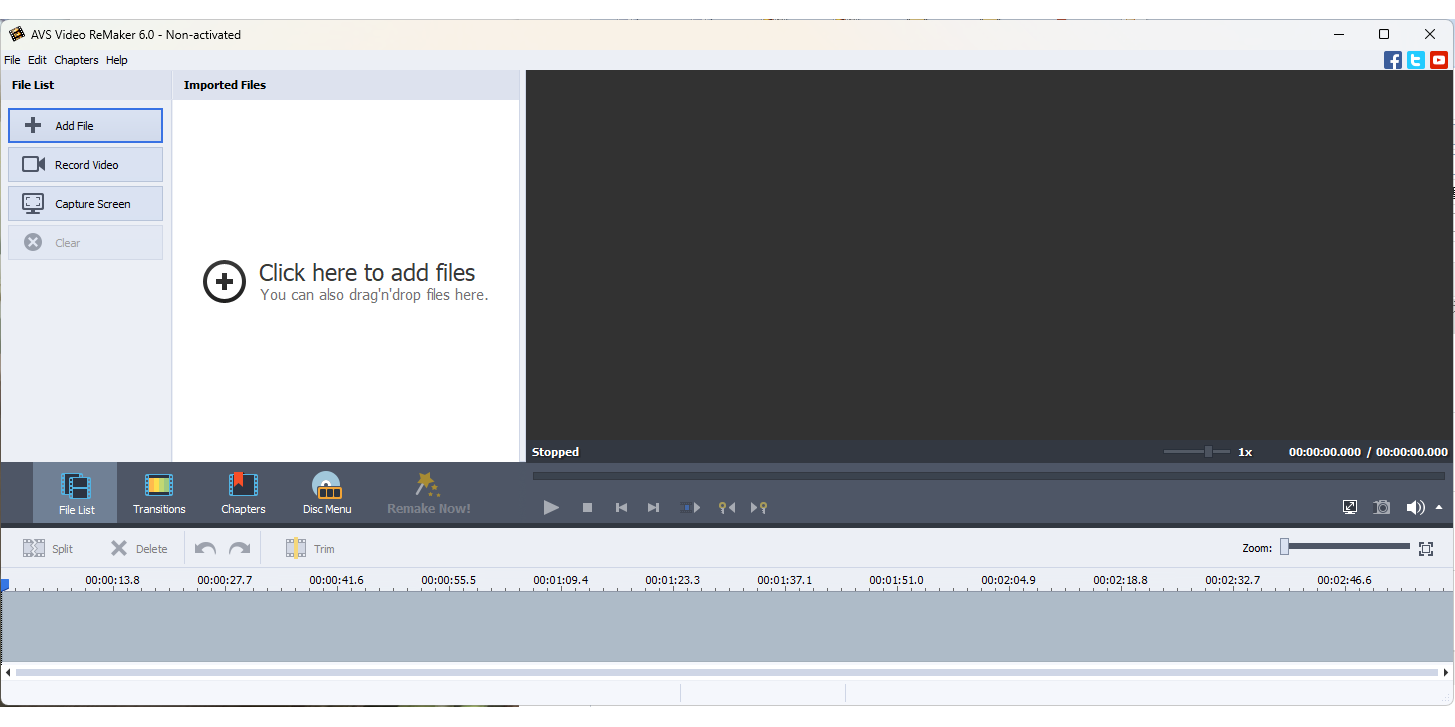Image resolution: width=1455 pixels, height=727 pixels.
Task: Click the Imported Files header
Action: pyautogui.click(x=225, y=85)
